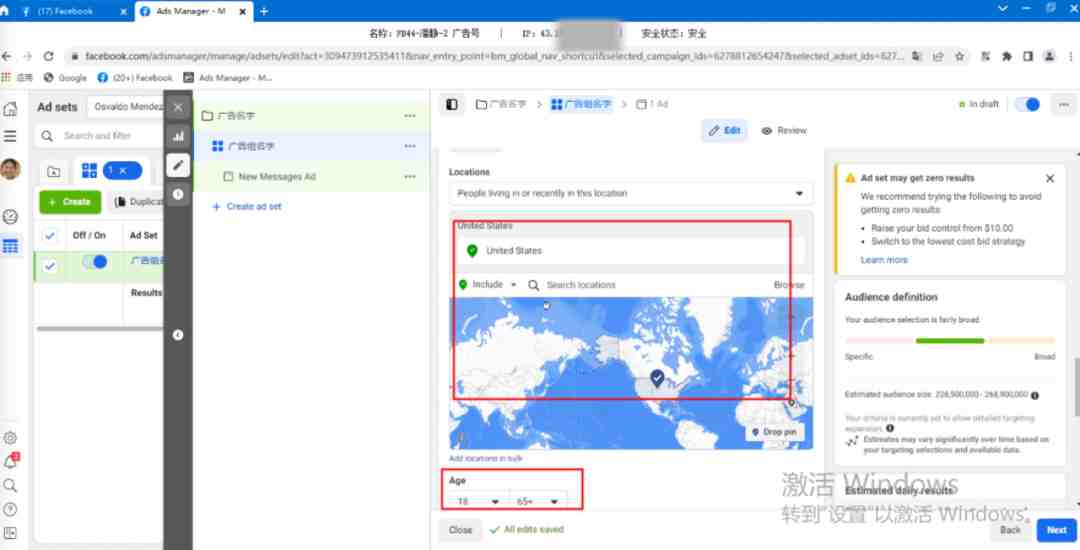Reload the page in the browser
Image resolution: width=1080 pixels, height=550 pixels.
(48, 56)
